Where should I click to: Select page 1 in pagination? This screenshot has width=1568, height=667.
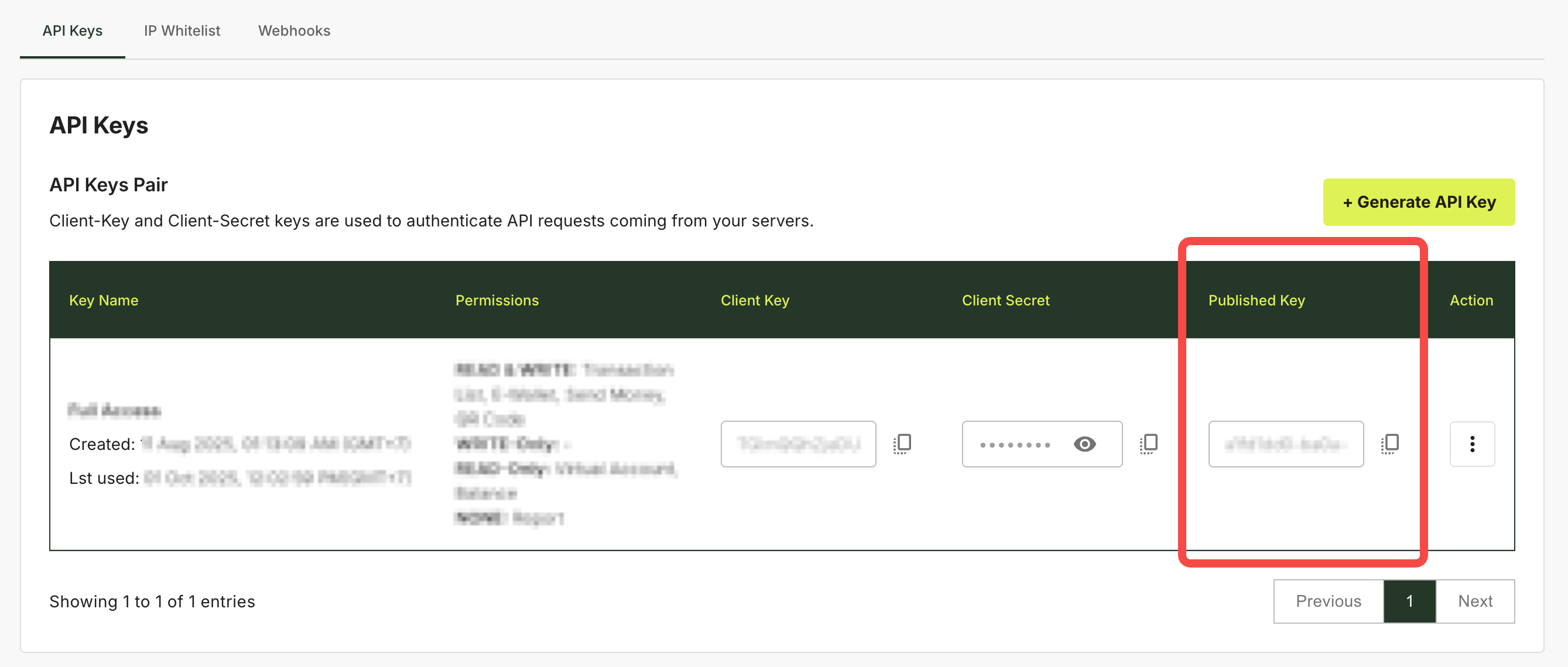[x=1409, y=601]
